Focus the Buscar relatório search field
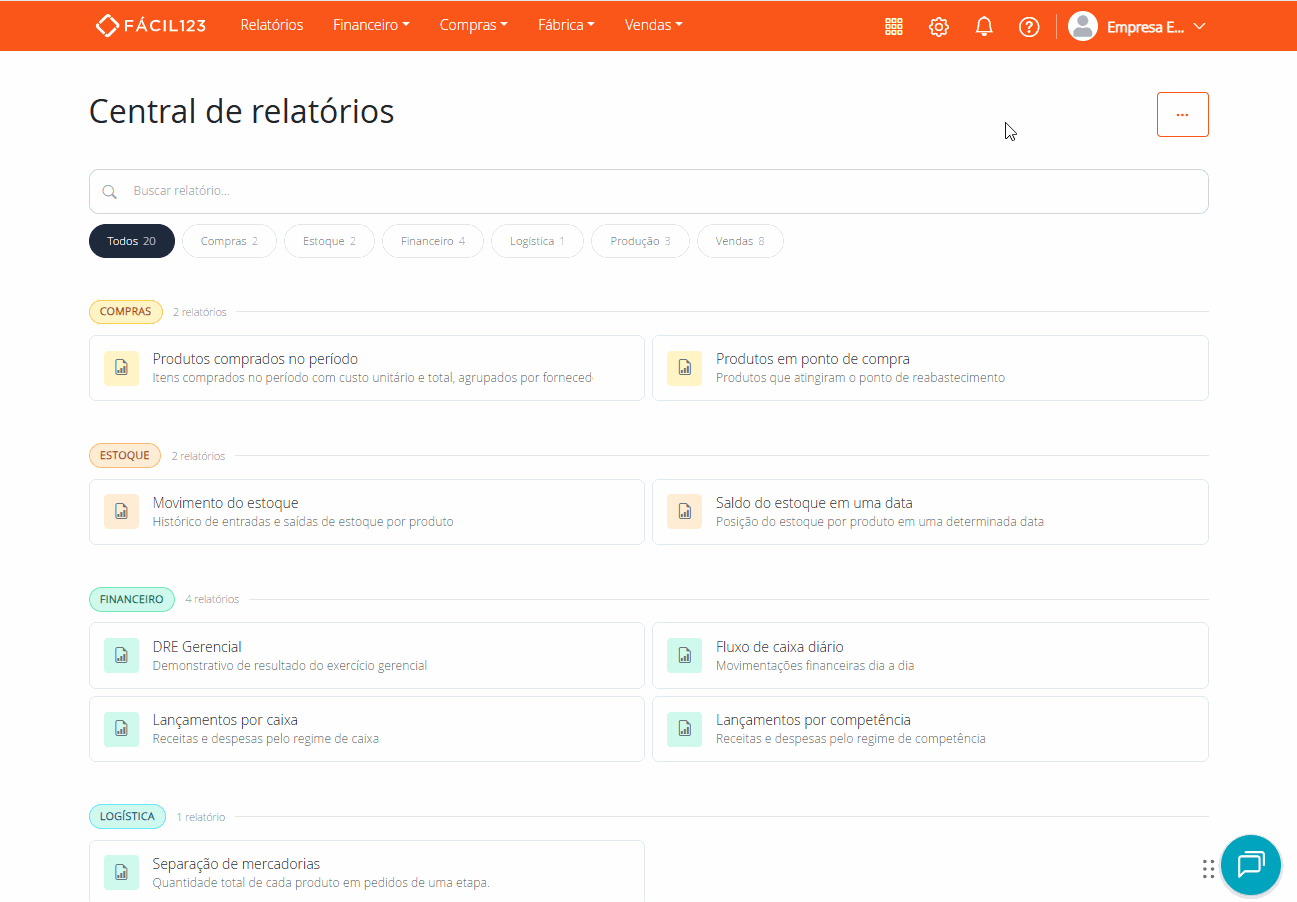1297x902 pixels. point(648,191)
